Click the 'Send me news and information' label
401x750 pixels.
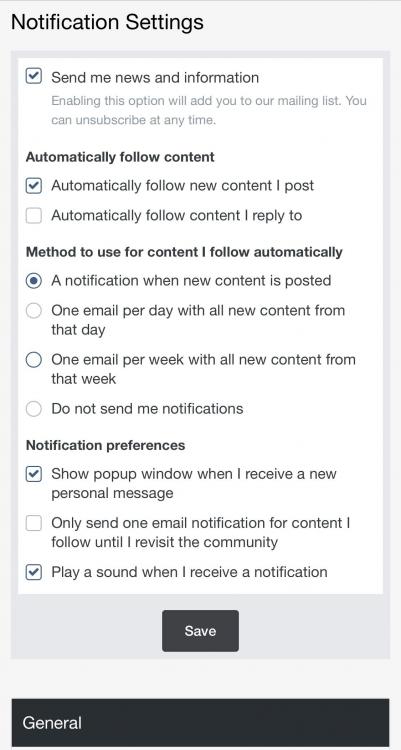(x=155, y=77)
